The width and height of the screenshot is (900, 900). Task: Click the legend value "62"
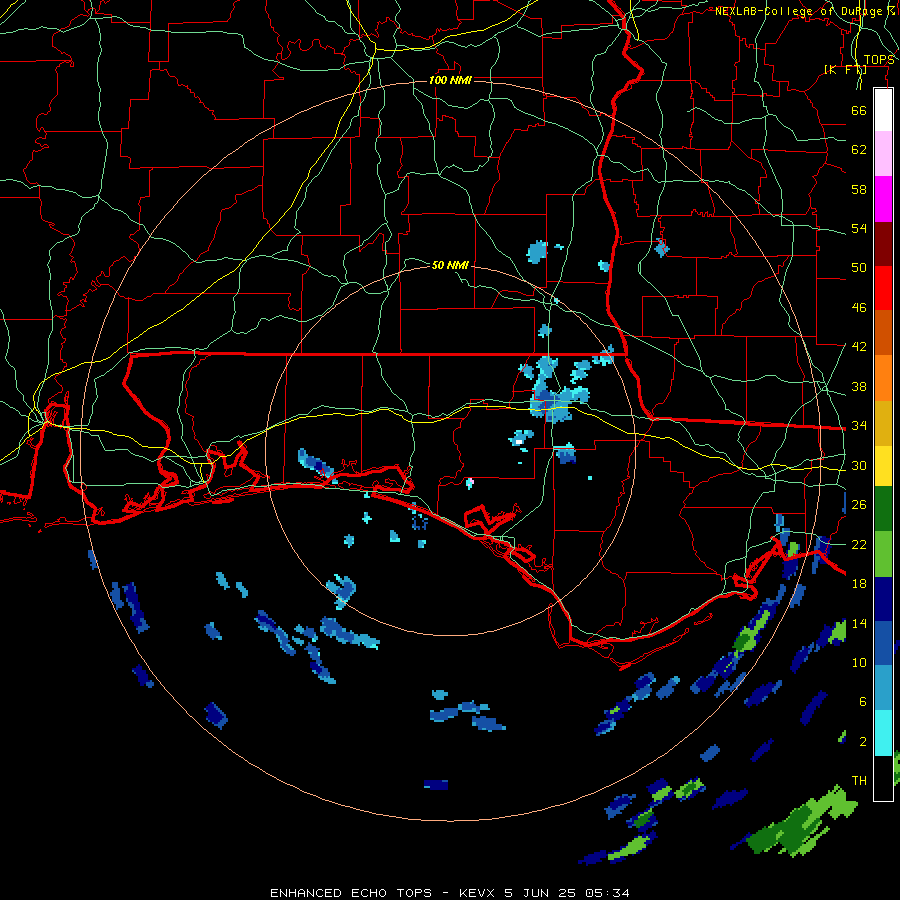click(859, 150)
